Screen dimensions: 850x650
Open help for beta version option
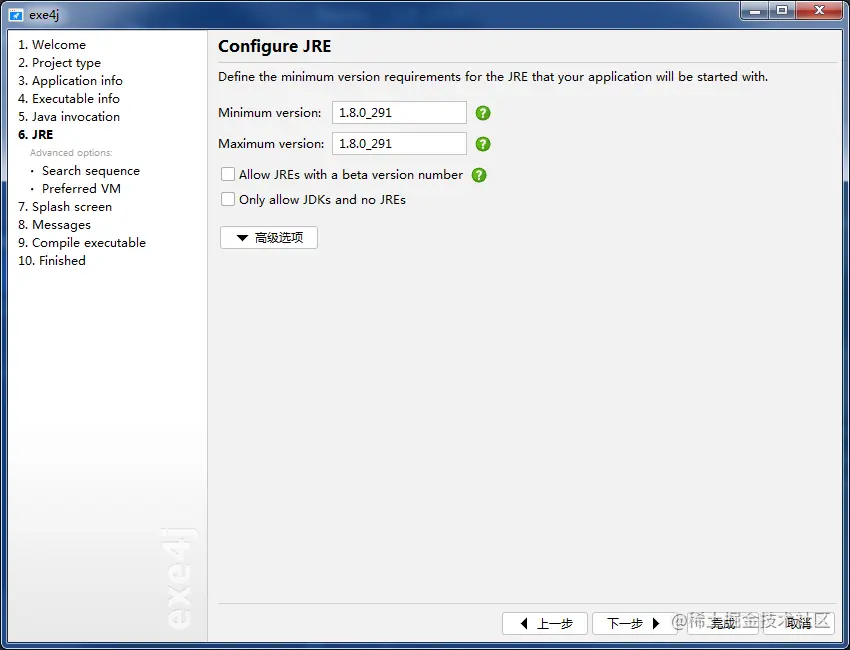pos(479,175)
